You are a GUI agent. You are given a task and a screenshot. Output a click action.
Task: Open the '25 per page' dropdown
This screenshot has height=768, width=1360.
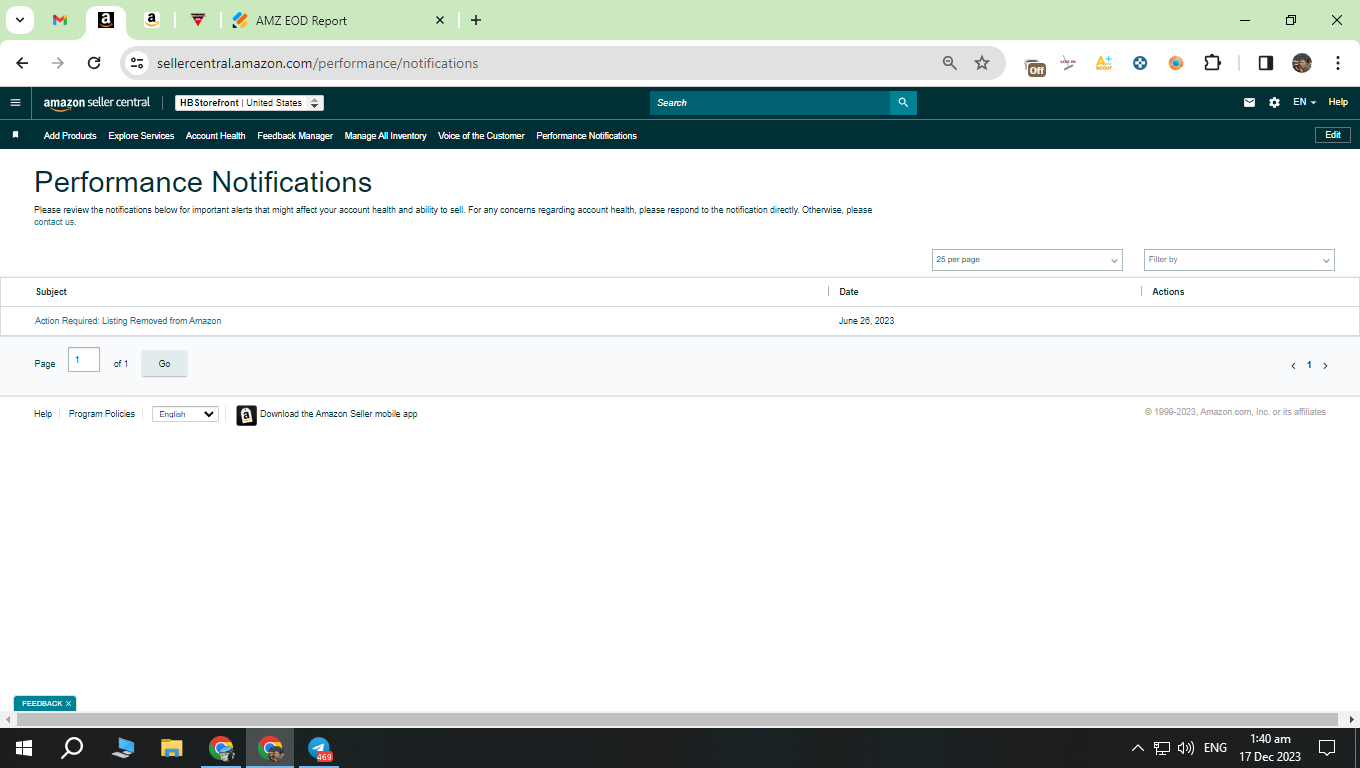(1027, 260)
